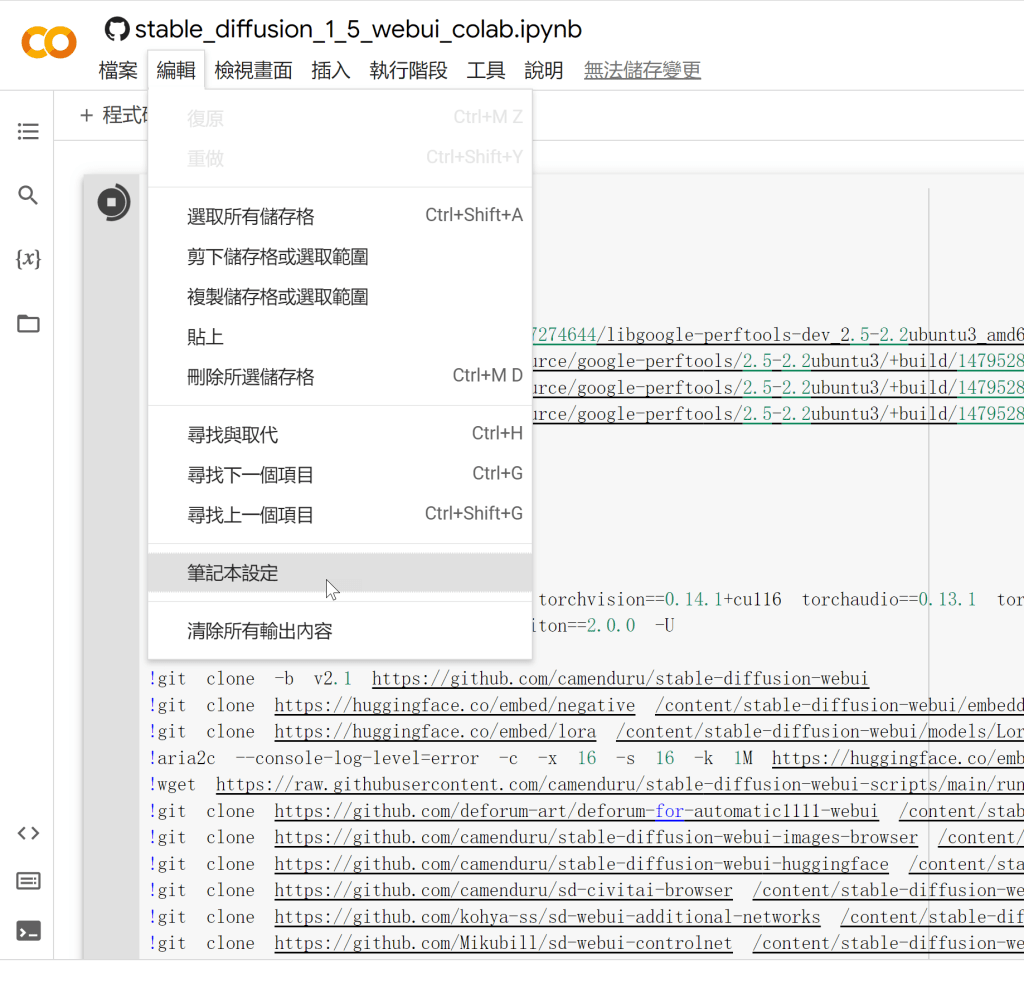Open the search panel in left sidebar
The width and height of the screenshot is (1024, 993).
tap(28, 195)
